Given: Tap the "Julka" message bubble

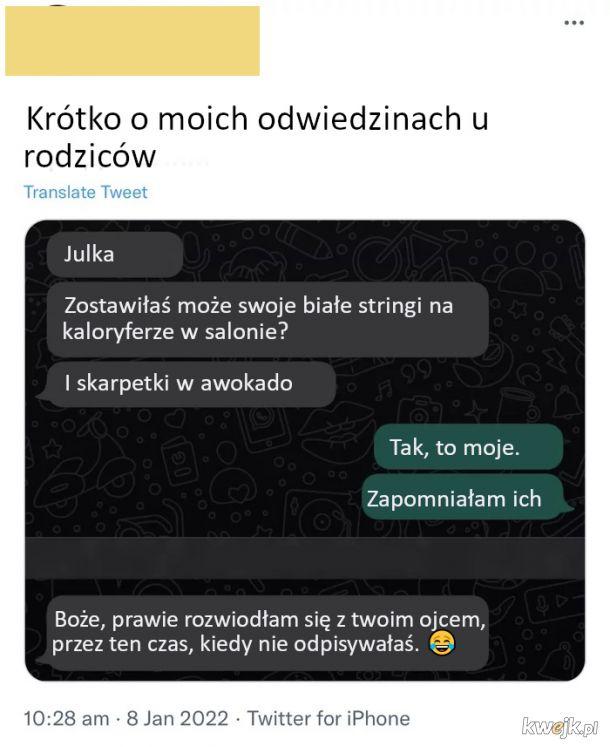Looking at the screenshot, I should (x=115, y=254).
